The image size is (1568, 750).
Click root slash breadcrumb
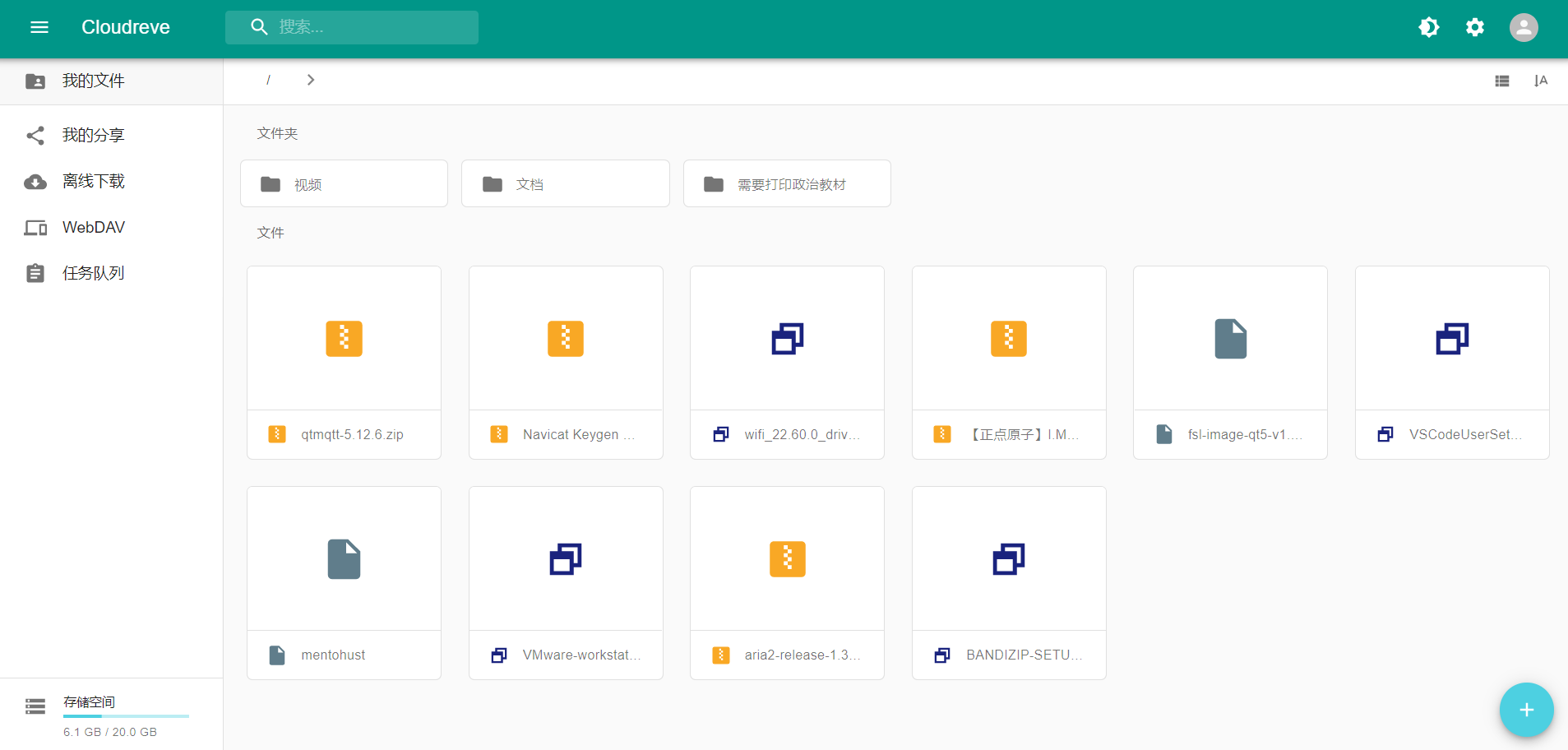coord(268,80)
